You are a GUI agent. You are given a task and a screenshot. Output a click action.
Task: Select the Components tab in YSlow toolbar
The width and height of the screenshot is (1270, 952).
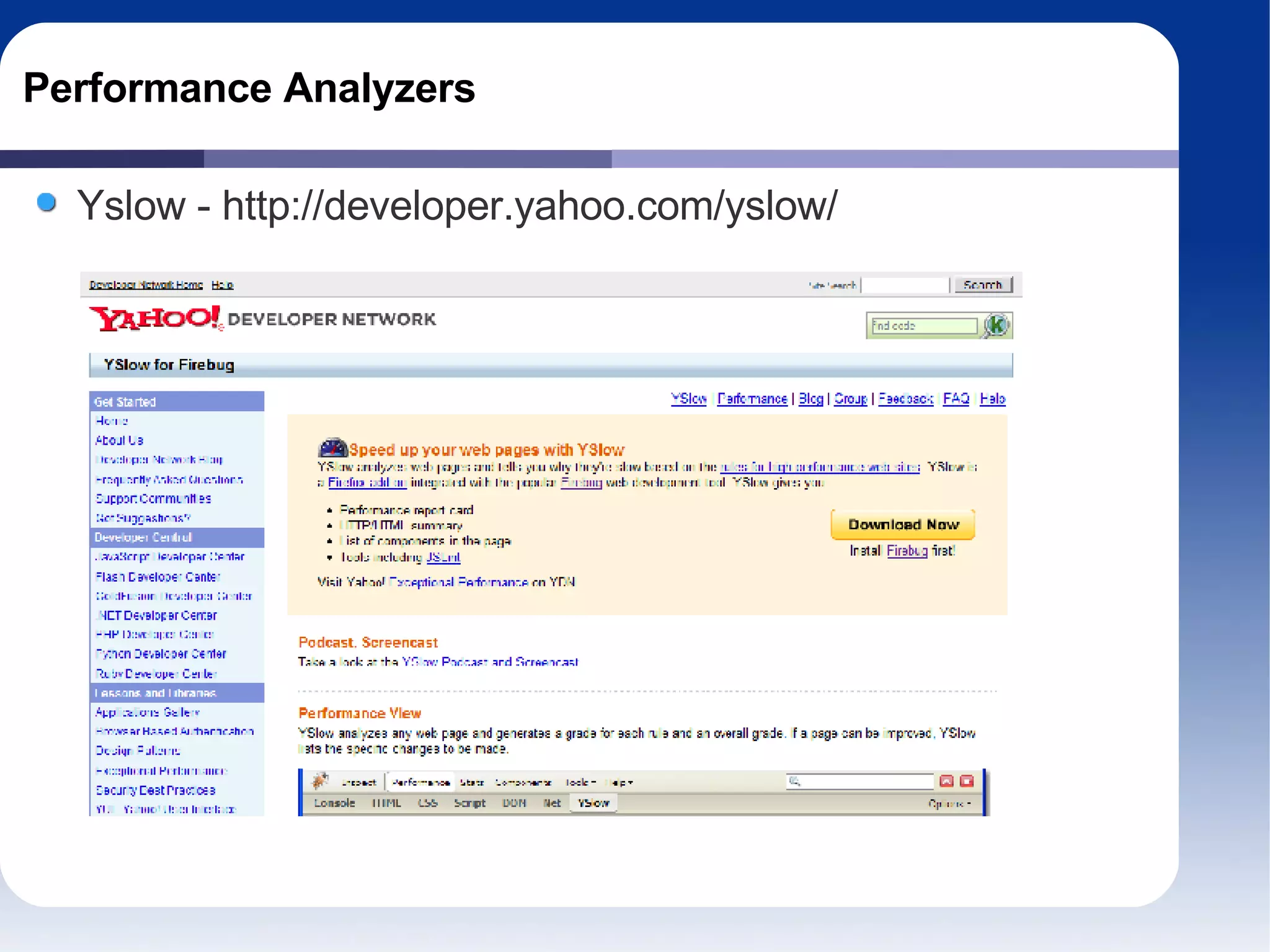[x=523, y=783]
